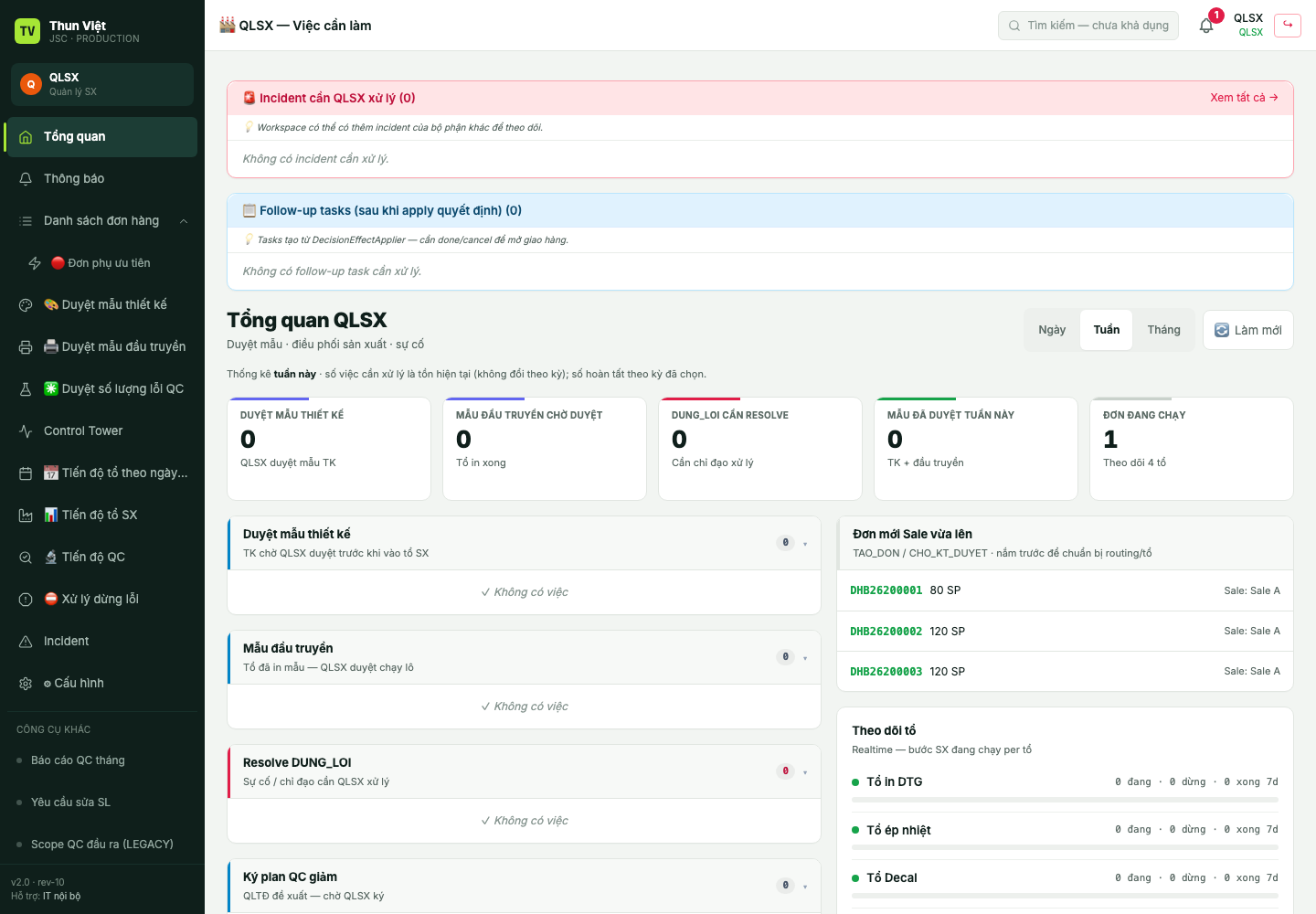This screenshot has width=1316, height=914.
Task: Open order DHB26200002 row
Action: pos(1065,632)
